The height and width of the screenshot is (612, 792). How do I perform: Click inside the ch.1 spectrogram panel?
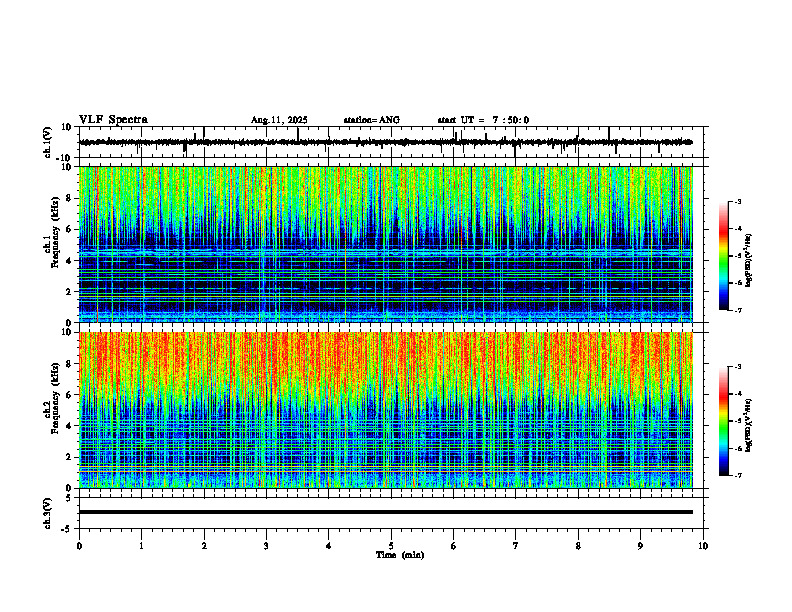(x=385, y=244)
